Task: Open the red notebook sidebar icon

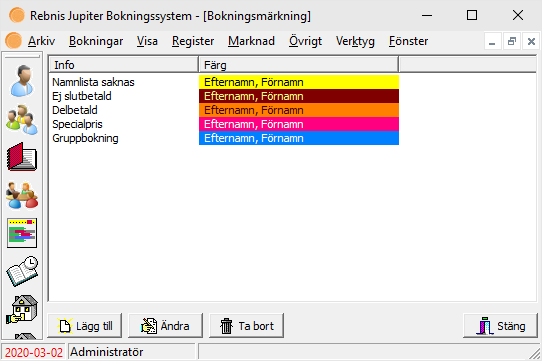Action: (x=22, y=157)
